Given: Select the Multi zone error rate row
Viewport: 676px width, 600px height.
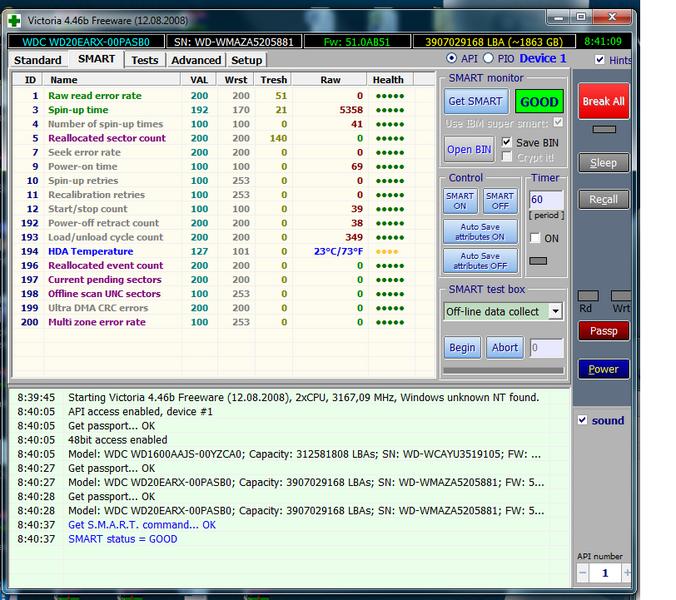Looking at the screenshot, I should (223, 322).
